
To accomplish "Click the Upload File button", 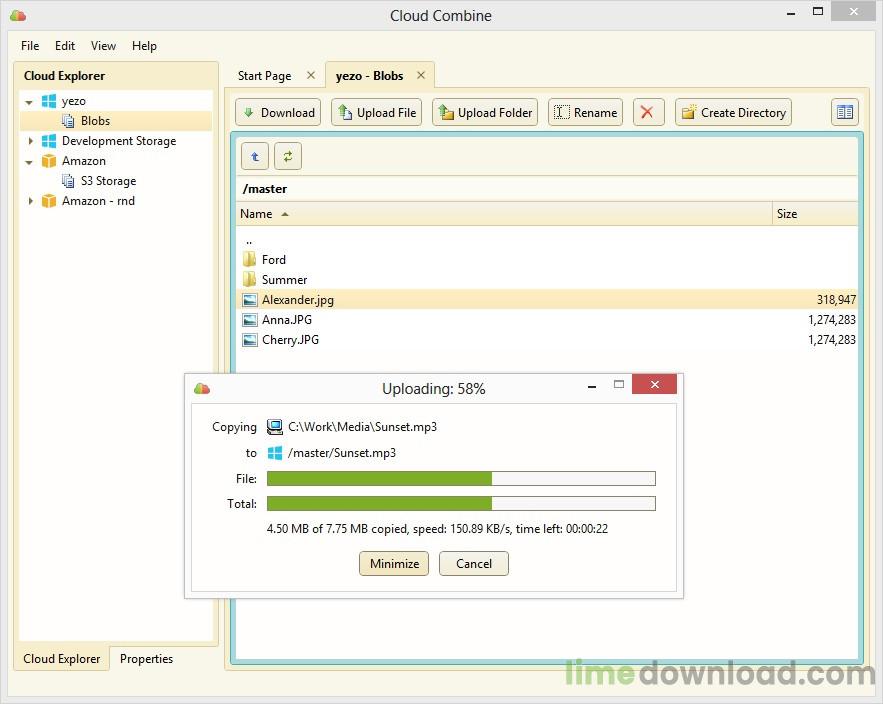I will click(x=376, y=113).
